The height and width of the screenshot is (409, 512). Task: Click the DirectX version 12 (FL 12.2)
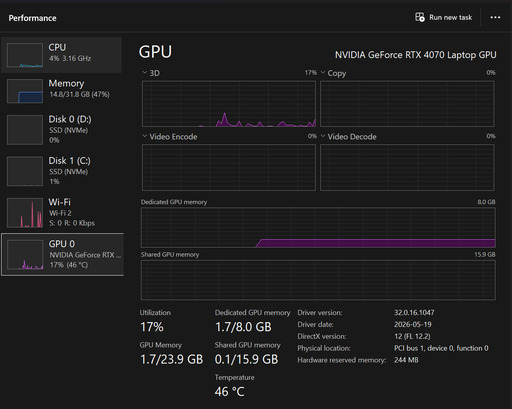(x=412, y=336)
